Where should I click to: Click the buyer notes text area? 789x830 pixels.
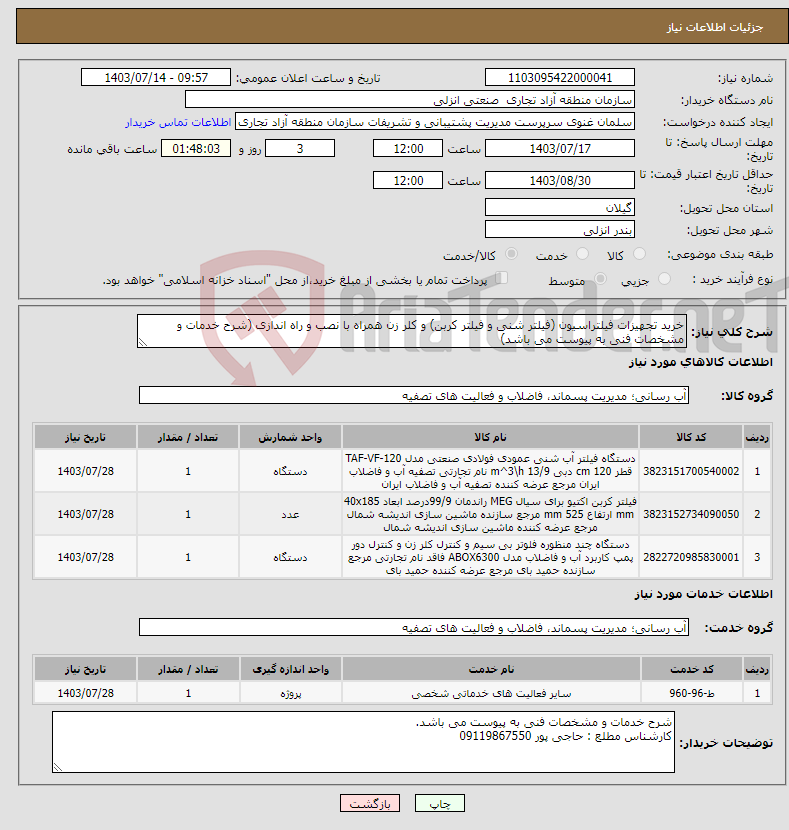pyautogui.click(x=363, y=742)
